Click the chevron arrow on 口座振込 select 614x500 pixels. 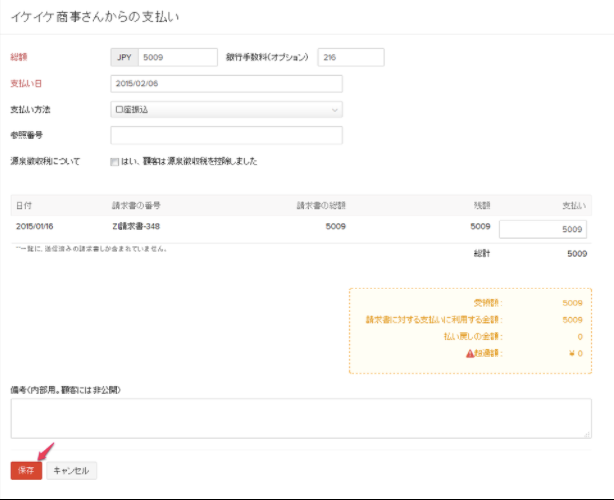click(334, 110)
